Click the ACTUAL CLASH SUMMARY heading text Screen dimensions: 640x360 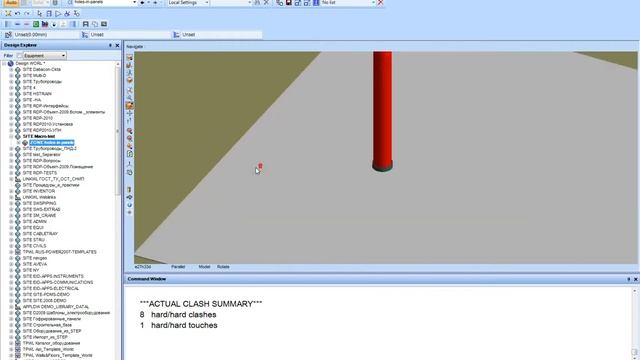point(201,304)
